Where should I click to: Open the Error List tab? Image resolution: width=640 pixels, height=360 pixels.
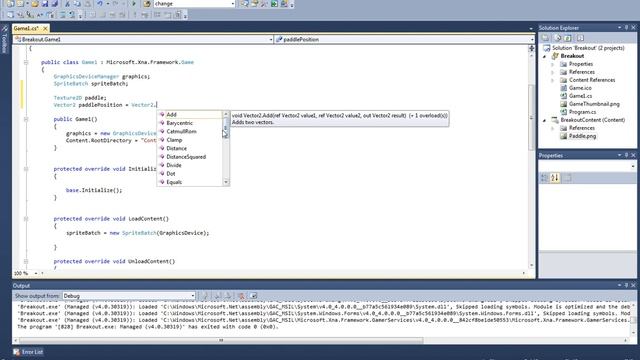pos(28,352)
